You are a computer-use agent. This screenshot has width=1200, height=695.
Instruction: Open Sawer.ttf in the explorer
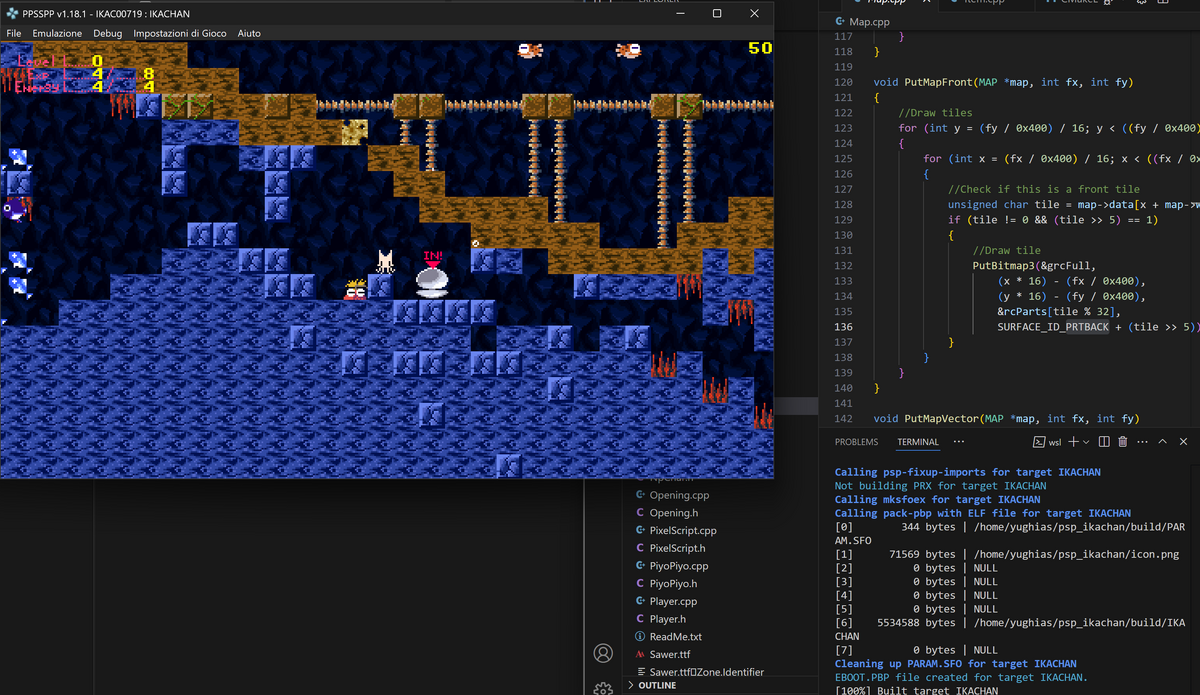click(671, 654)
